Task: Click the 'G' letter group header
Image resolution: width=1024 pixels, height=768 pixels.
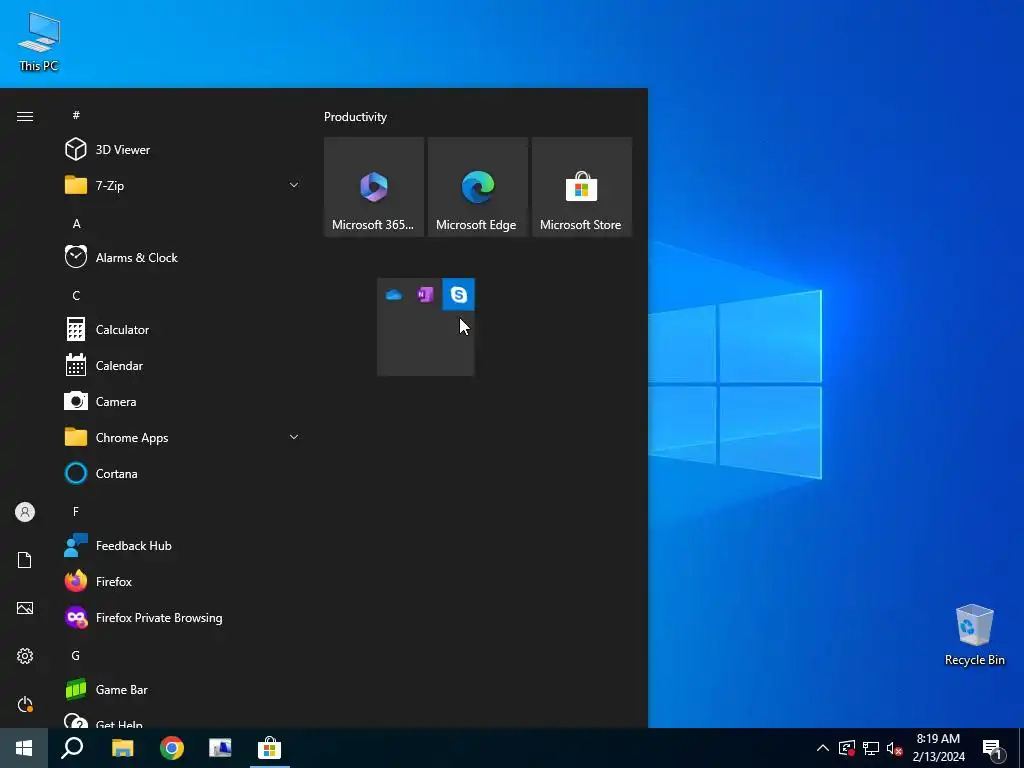Action: point(76,655)
